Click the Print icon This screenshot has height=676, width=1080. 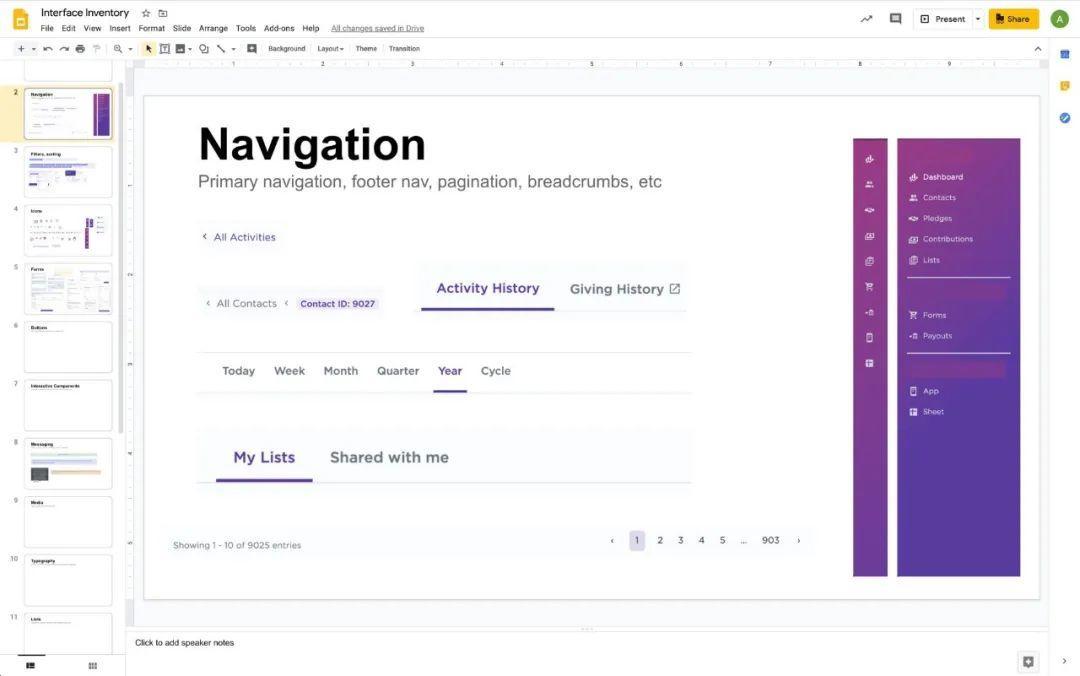click(x=80, y=49)
